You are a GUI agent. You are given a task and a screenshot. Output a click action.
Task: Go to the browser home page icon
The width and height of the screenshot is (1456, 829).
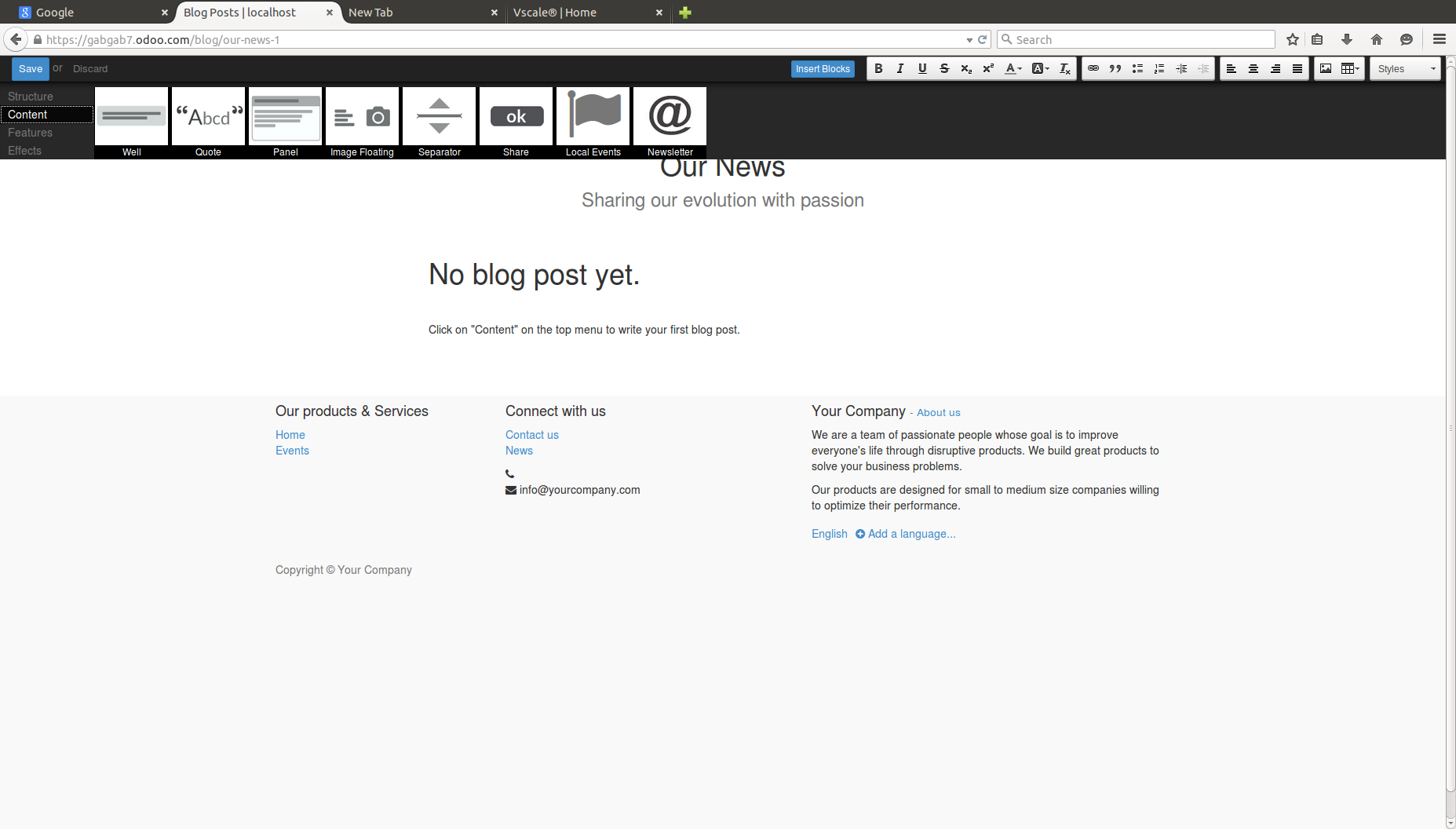[1377, 39]
